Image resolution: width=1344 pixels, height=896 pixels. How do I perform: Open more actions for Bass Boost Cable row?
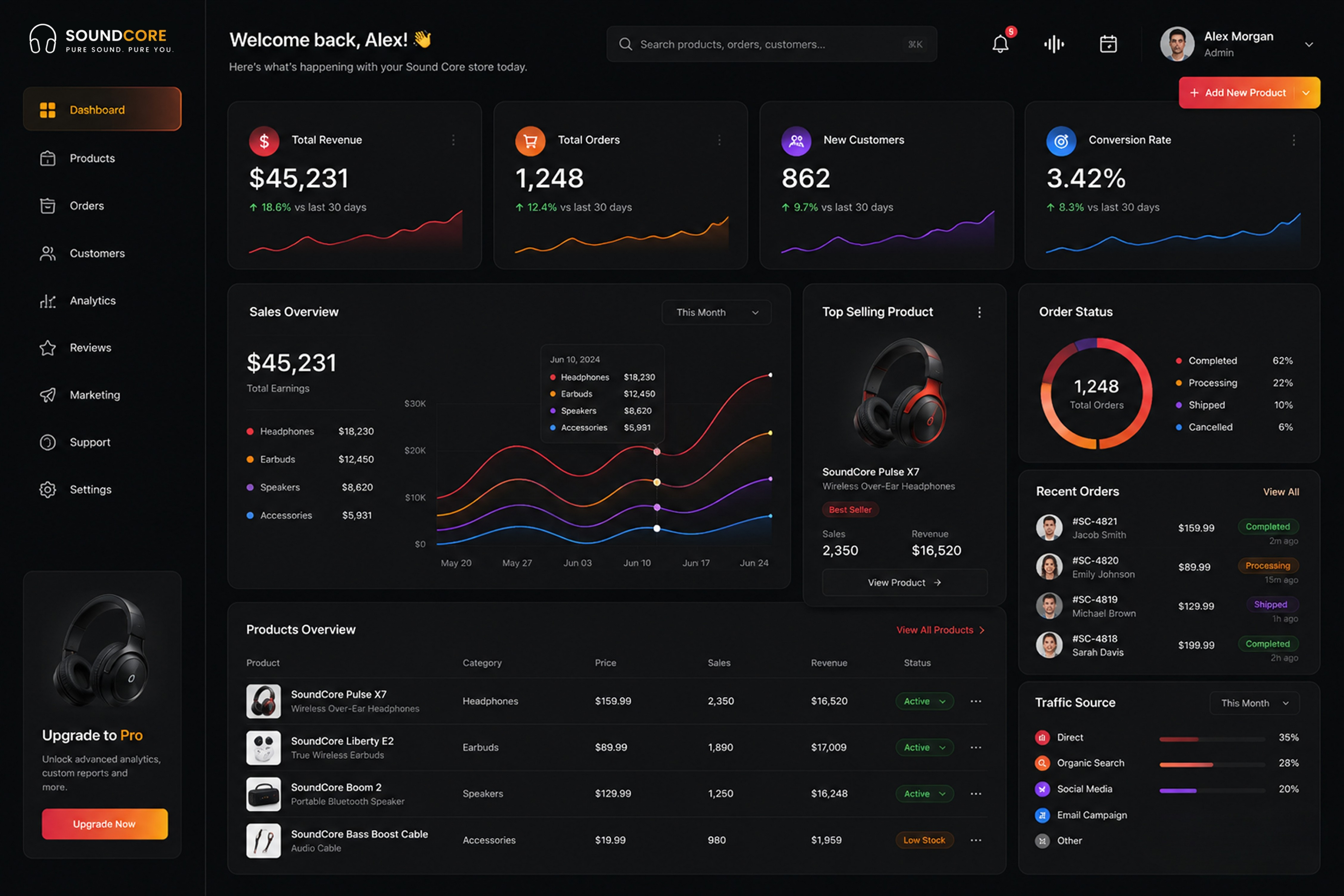point(976,840)
